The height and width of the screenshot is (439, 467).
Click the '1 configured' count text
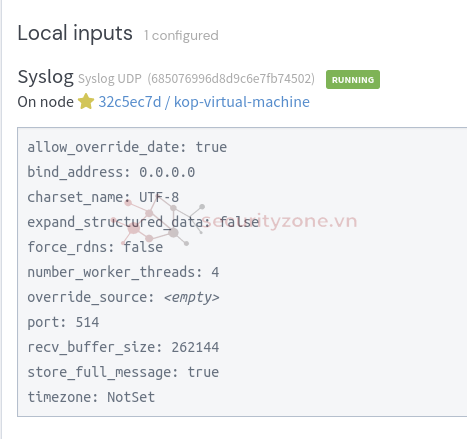(181, 36)
